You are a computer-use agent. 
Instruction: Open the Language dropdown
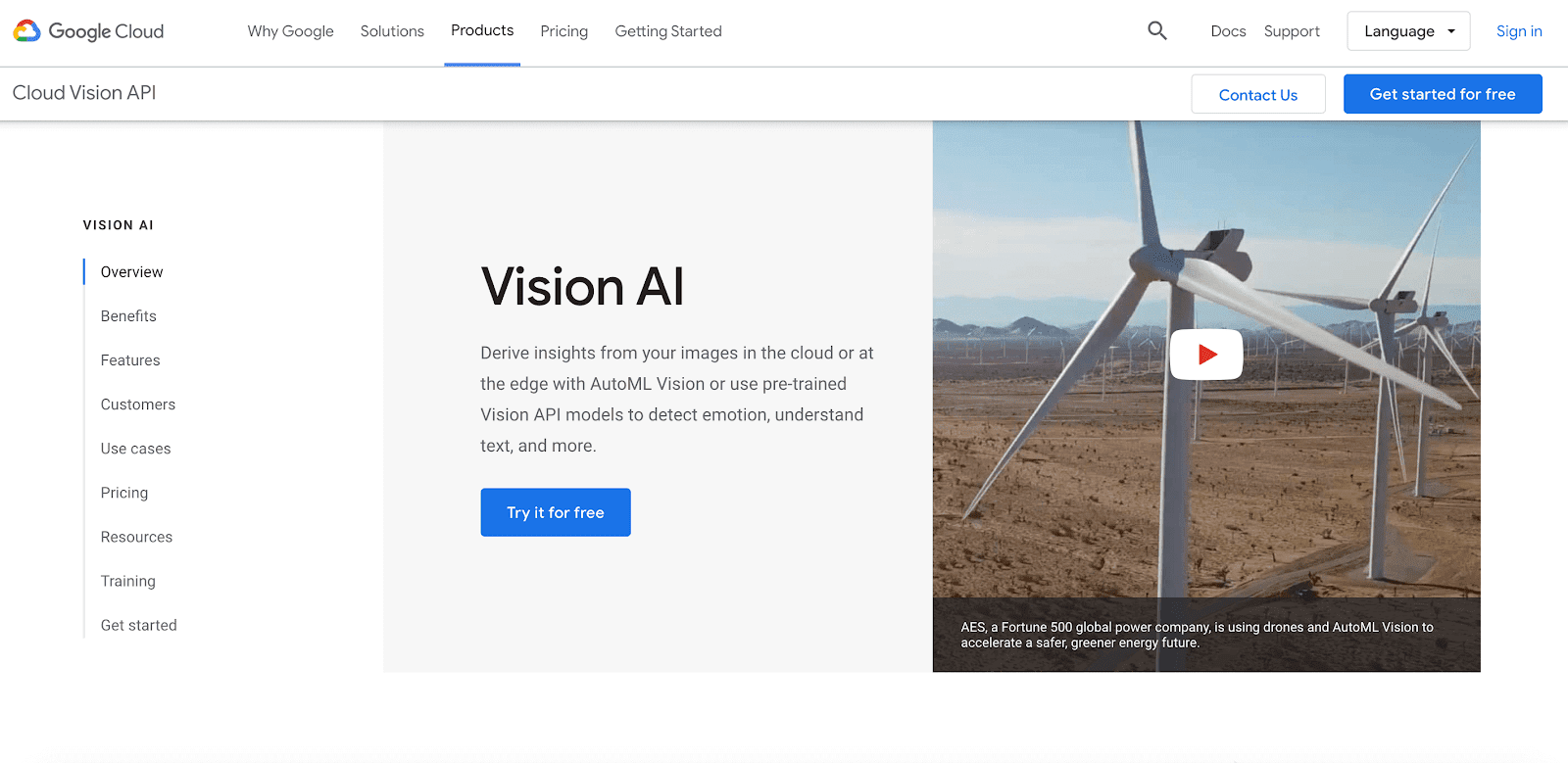[1408, 31]
